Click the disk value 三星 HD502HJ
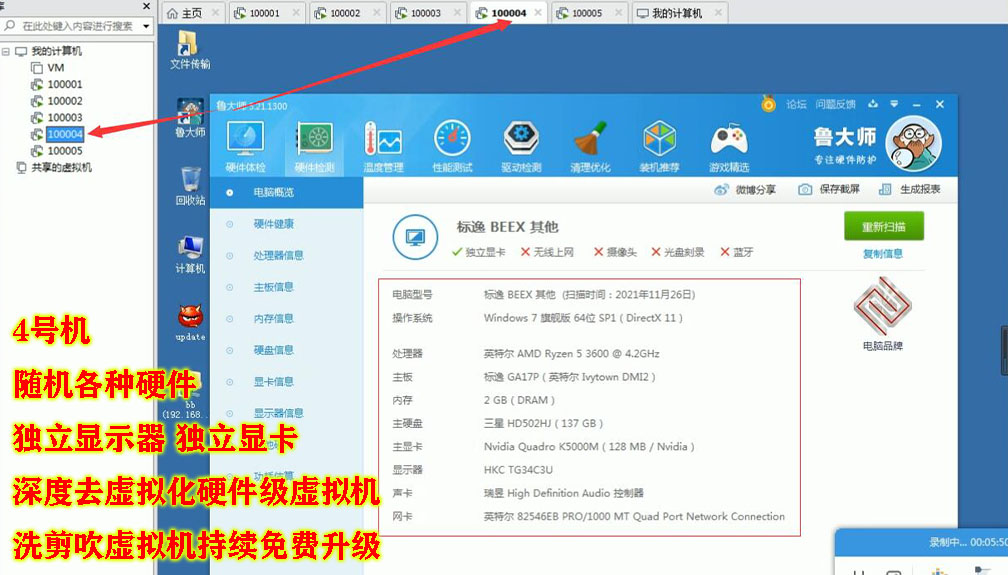This screenshot has height=575, width=1008. click(x=543, y=423)
